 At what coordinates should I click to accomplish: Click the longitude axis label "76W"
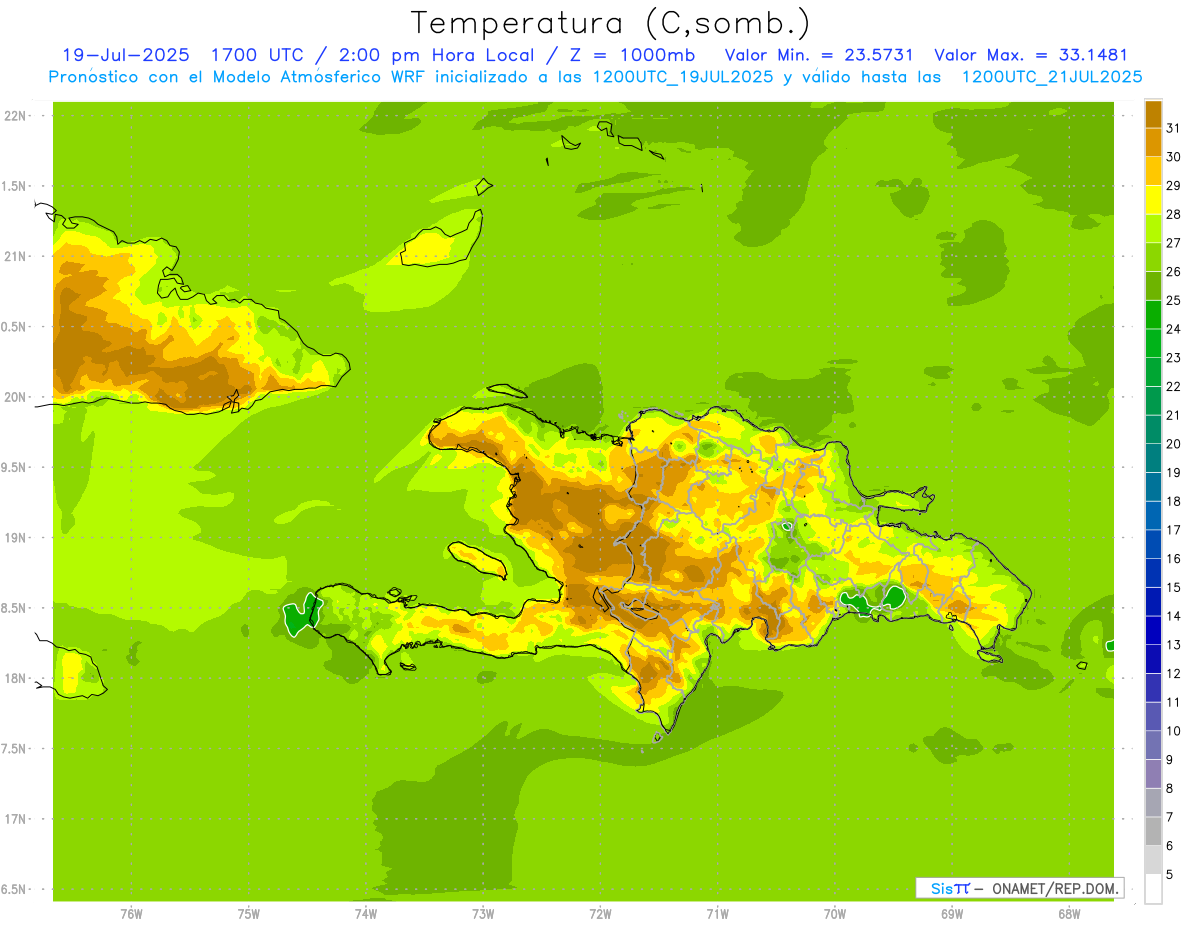pos(131,913)
